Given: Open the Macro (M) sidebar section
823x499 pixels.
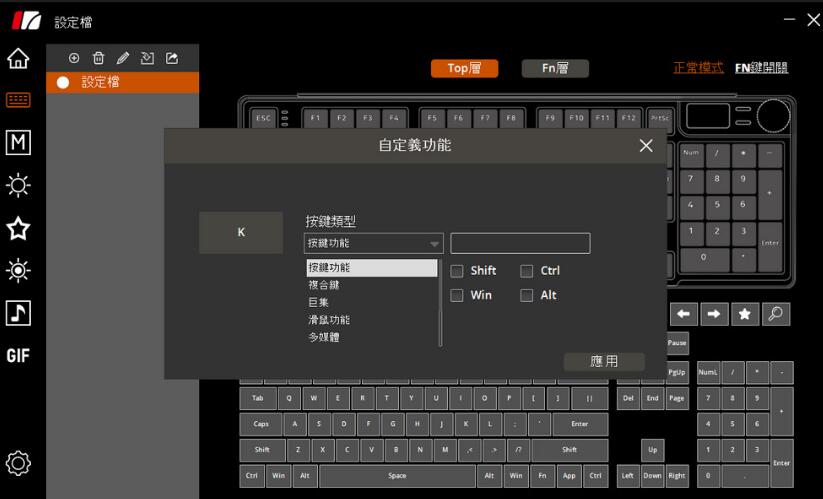Looking at the screenshot, I should coord(18,142).
